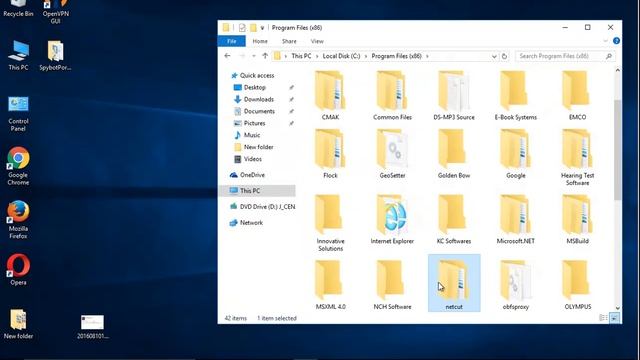Select Opera desktop shortcut
Image resolution: width=640 pixels, height=360 pixels.
tap(18, 270)
